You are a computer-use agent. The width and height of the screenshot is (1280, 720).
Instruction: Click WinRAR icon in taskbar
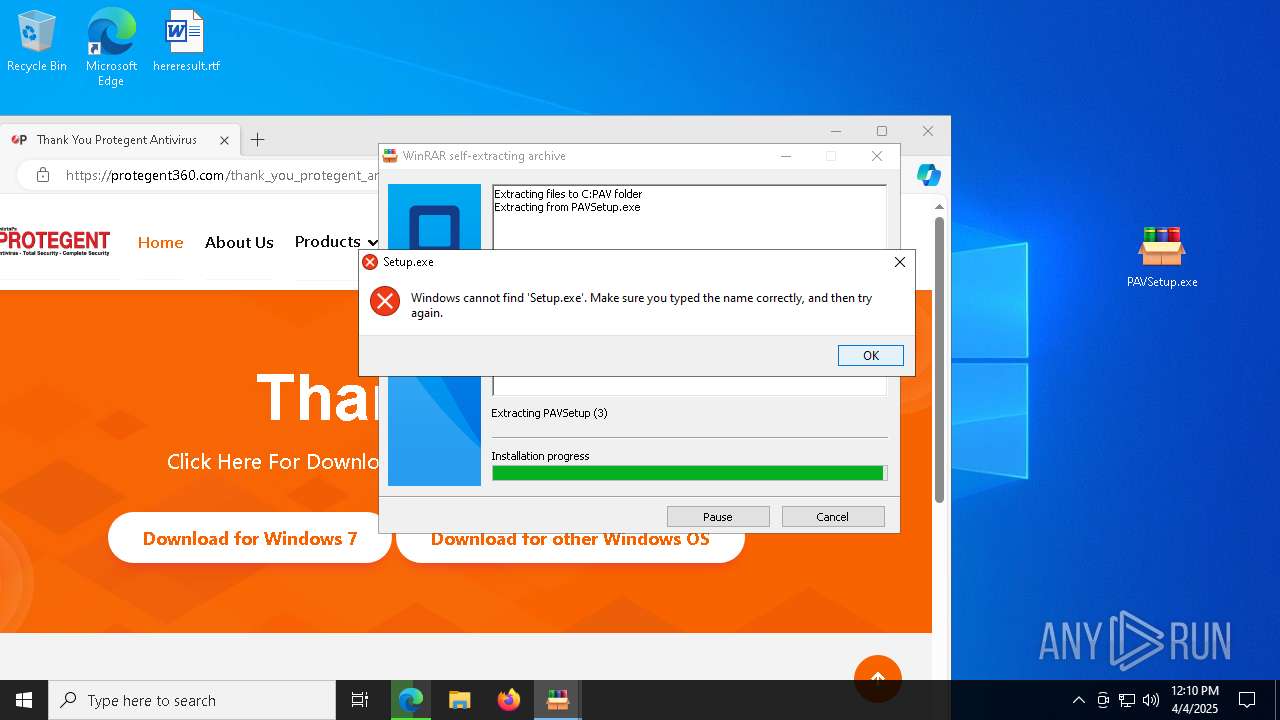[557, 700]
